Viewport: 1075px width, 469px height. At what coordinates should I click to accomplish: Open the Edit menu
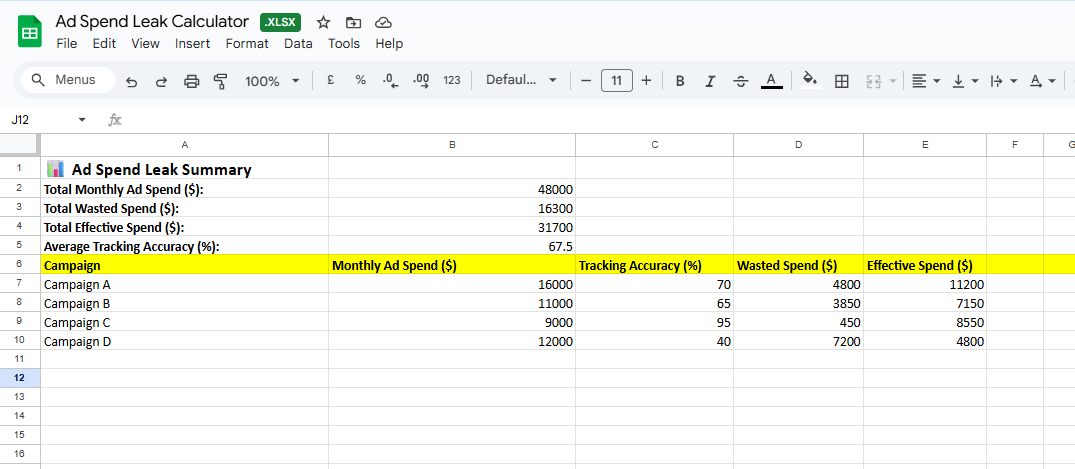click(104, 43)
